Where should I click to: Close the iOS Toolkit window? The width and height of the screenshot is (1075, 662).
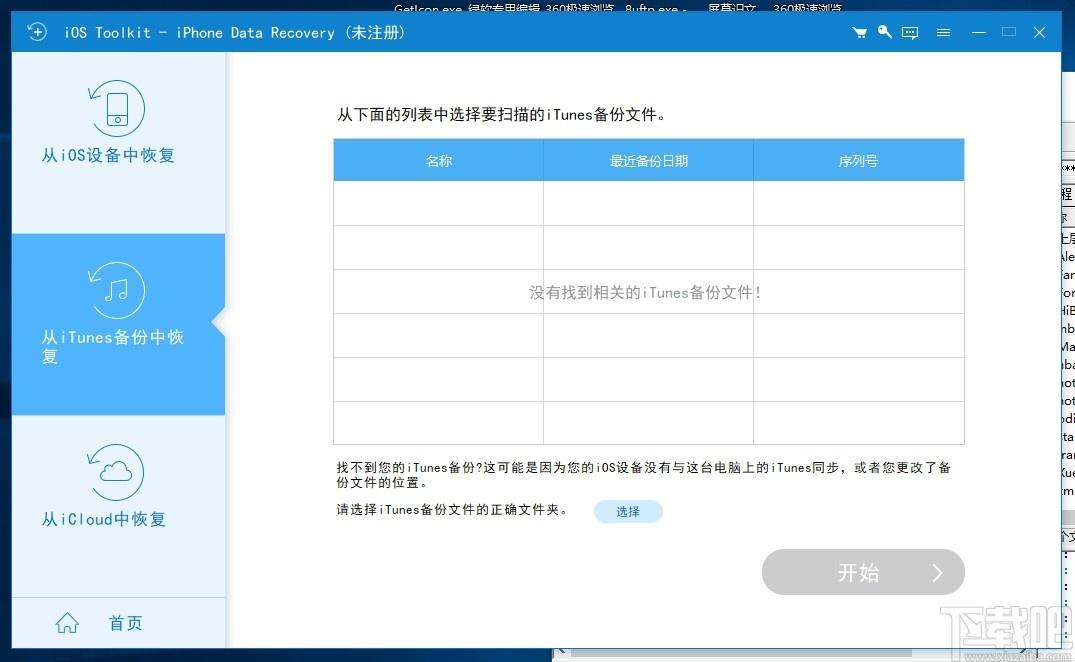[x=1039, y=32]
